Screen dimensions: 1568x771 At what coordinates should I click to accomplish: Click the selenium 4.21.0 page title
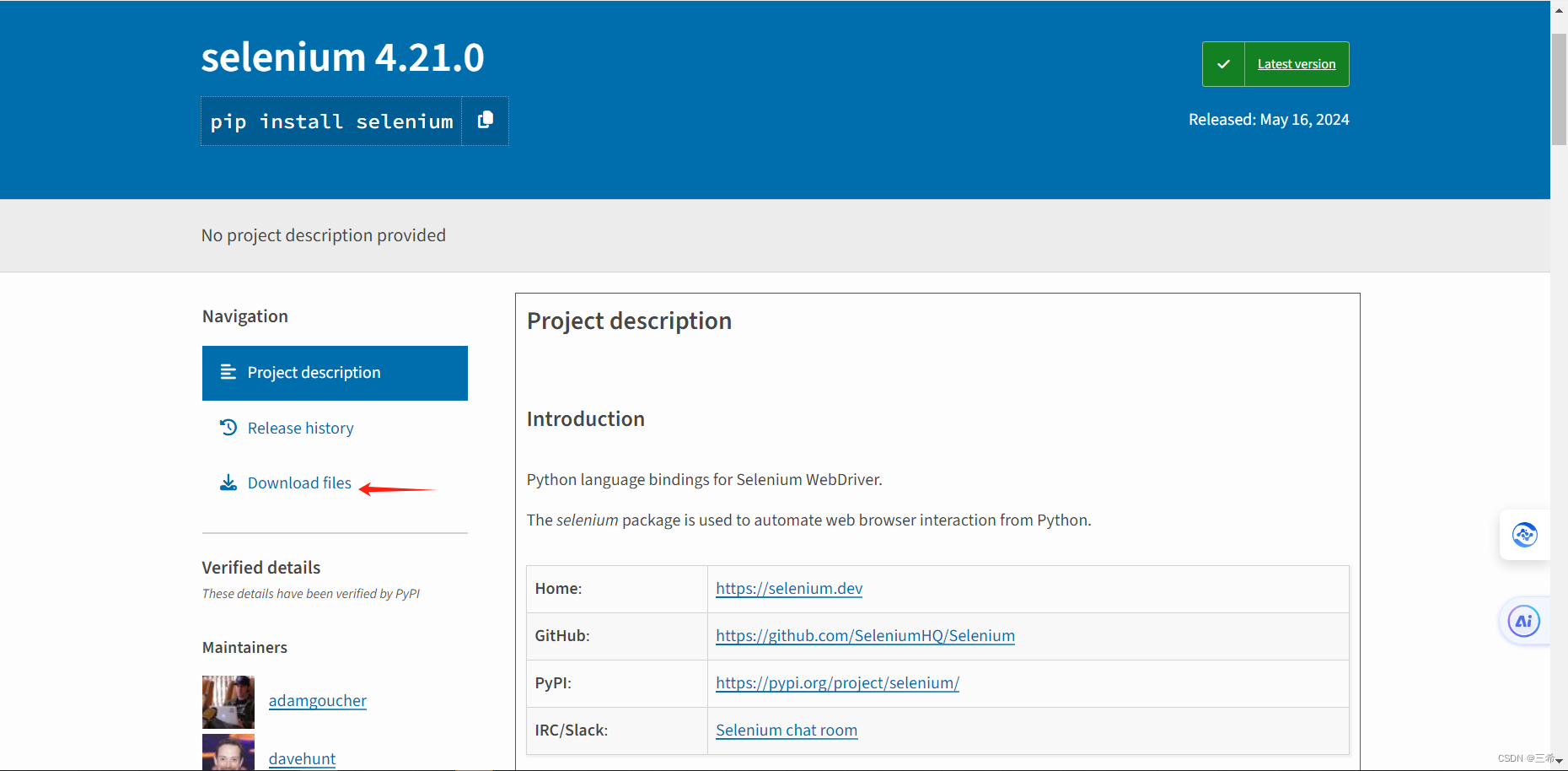(x=342, y=57)
